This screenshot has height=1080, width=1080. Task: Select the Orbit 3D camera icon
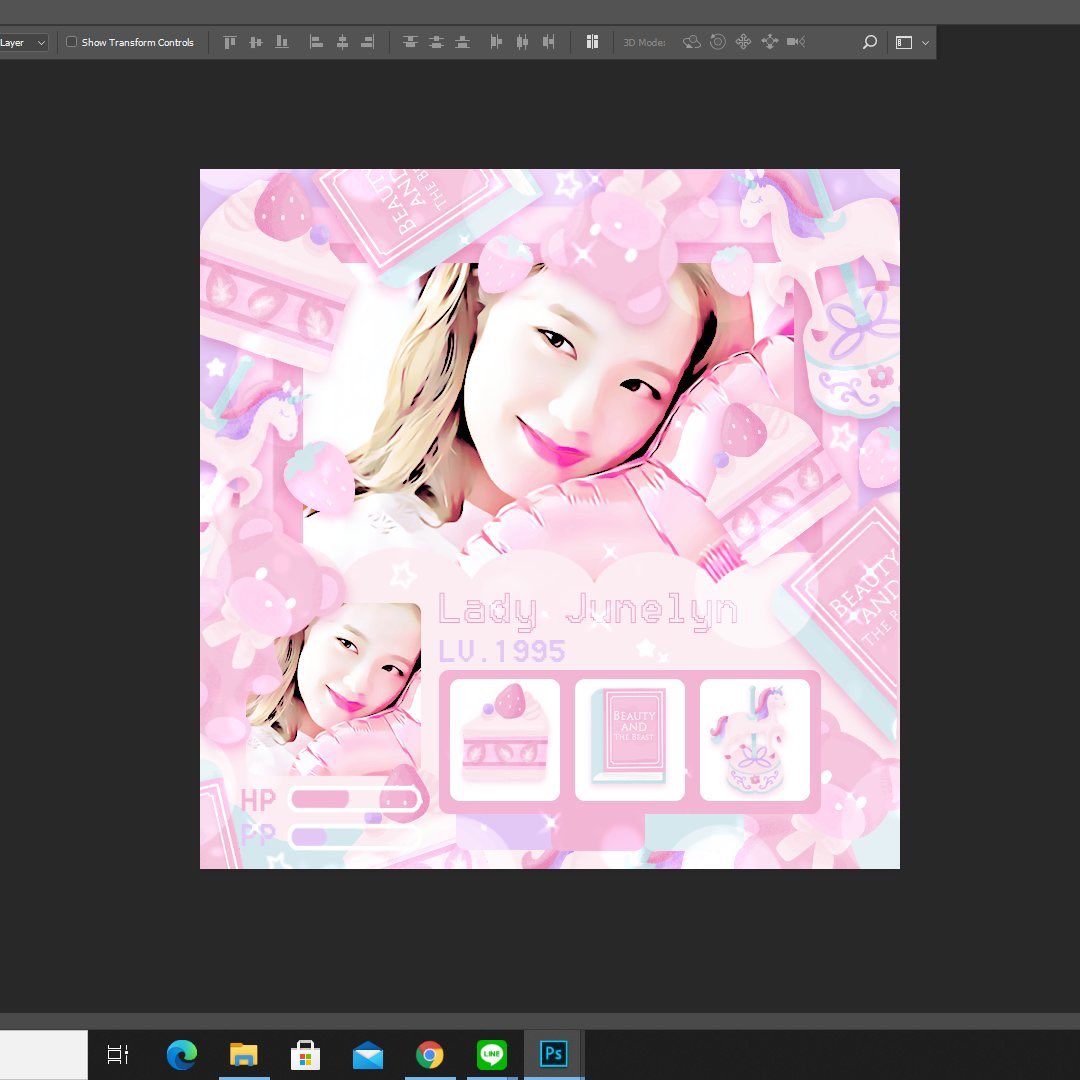pos(691,42)
